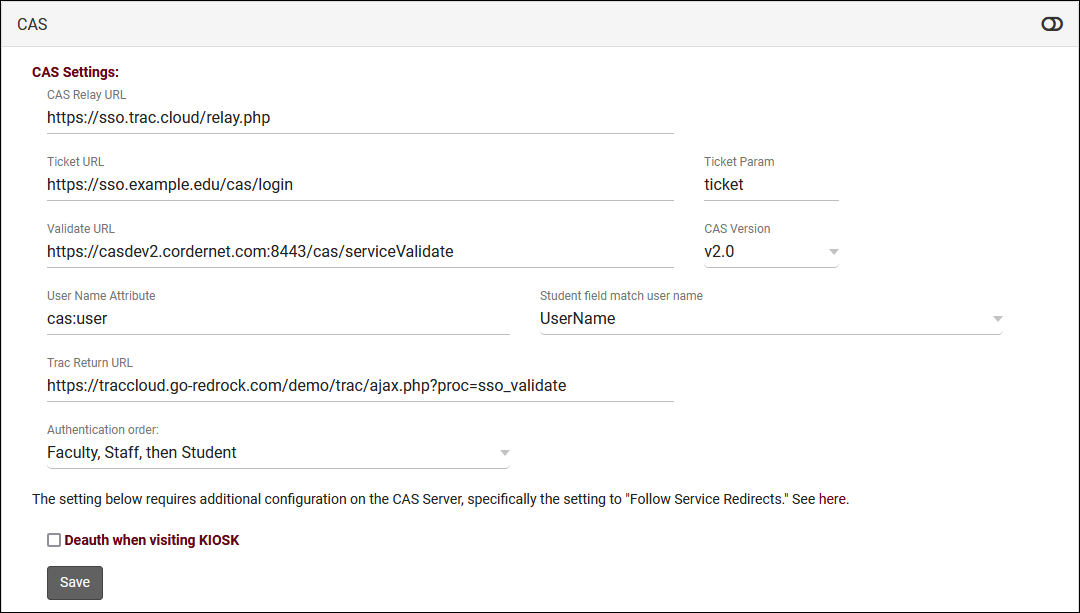
Task: Click the Deauth when visiting KIOSK label
Action: click(x=152, y=540)
